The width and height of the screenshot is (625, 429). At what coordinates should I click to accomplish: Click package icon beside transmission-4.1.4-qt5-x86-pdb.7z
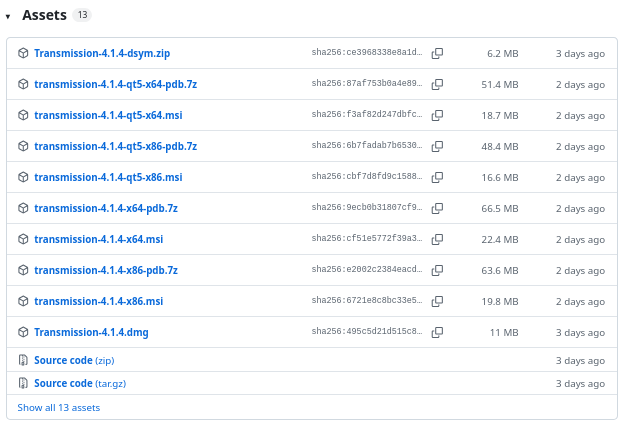click(x=23, y=146)
